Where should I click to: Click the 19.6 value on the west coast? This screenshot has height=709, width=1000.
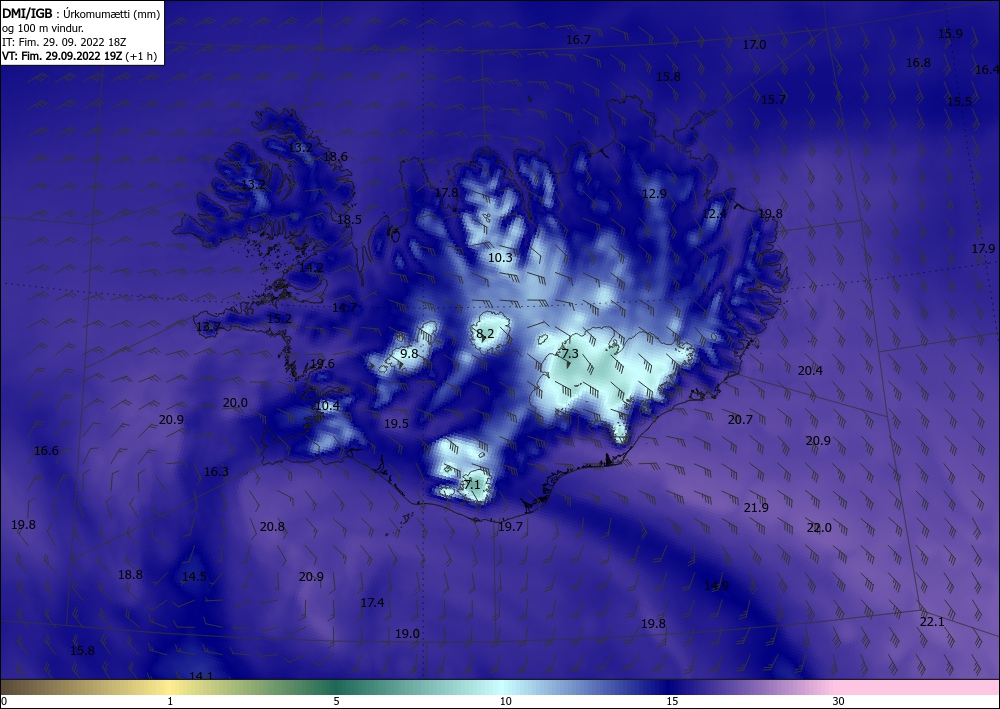point(322,363)
